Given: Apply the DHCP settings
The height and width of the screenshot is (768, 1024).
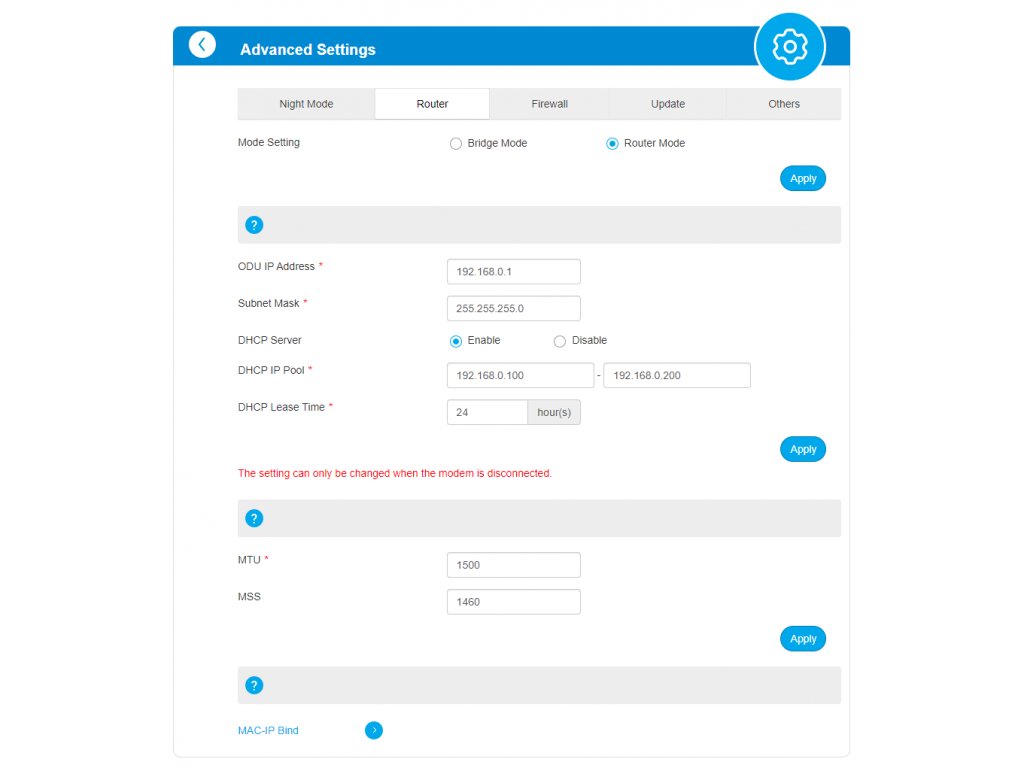Looking at the screenshot, I should coord(803,449).
